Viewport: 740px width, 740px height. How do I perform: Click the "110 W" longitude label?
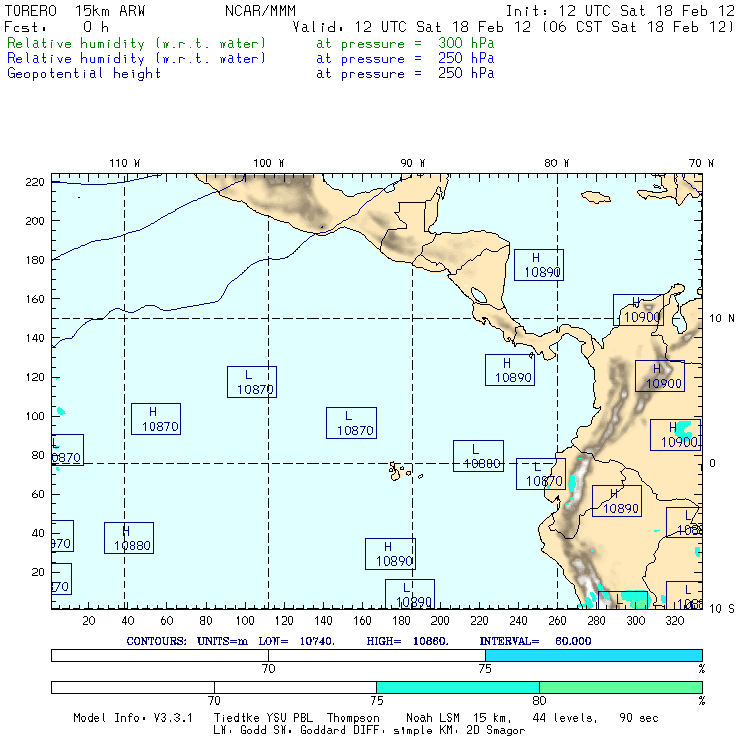coord(125,163)
